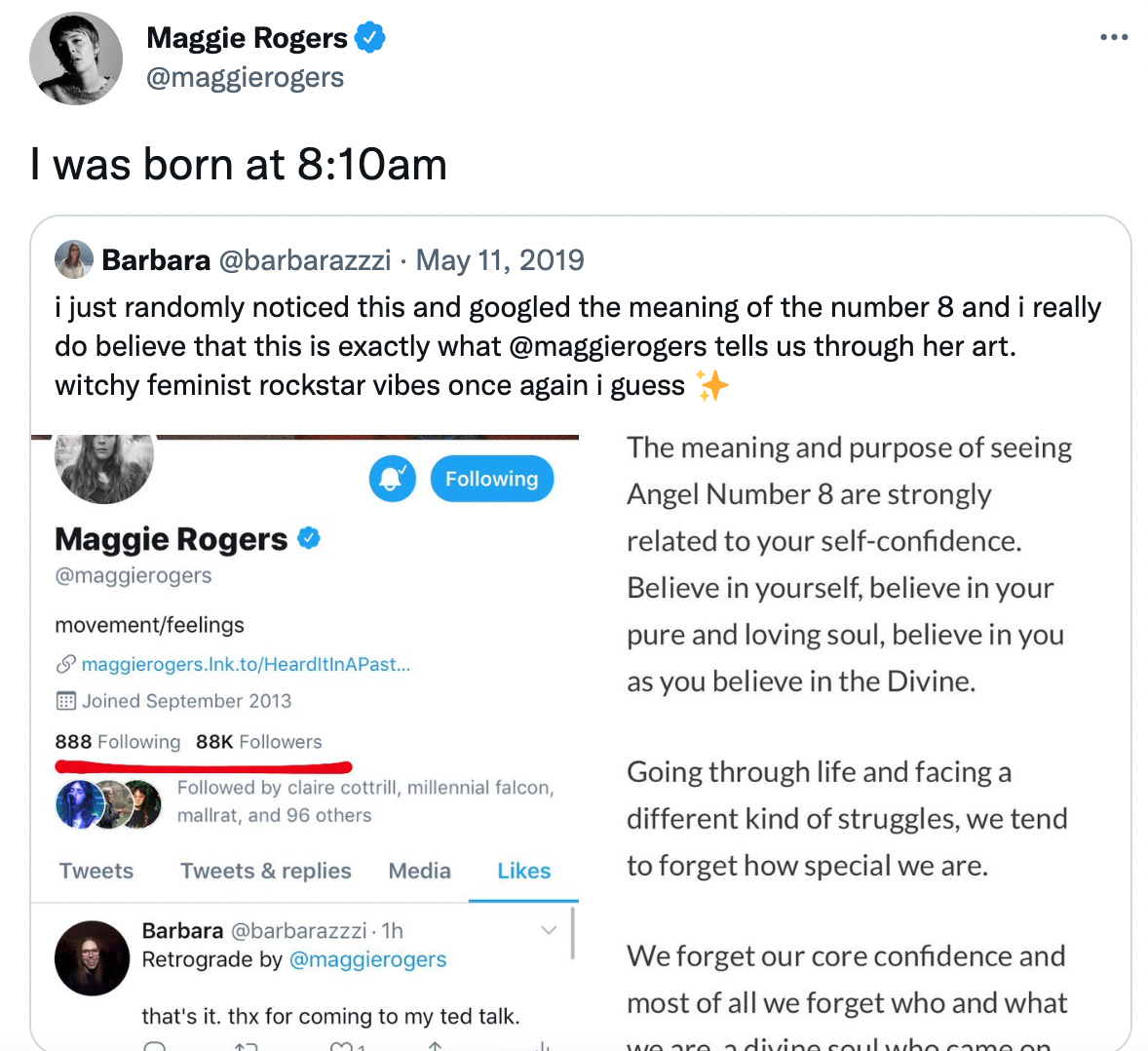
Task: Select the Likes tab
Action: tap(524, 871)
